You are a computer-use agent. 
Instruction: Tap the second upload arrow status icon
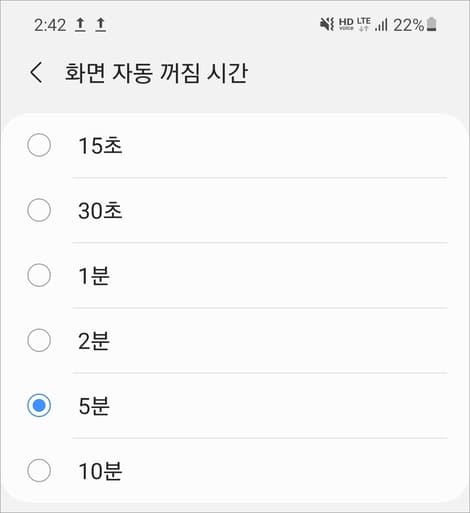[100, 25]
